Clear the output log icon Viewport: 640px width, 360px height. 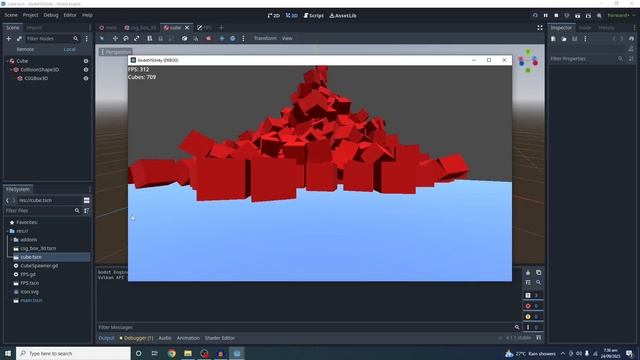pyautogui.click(x=528, y=273)
